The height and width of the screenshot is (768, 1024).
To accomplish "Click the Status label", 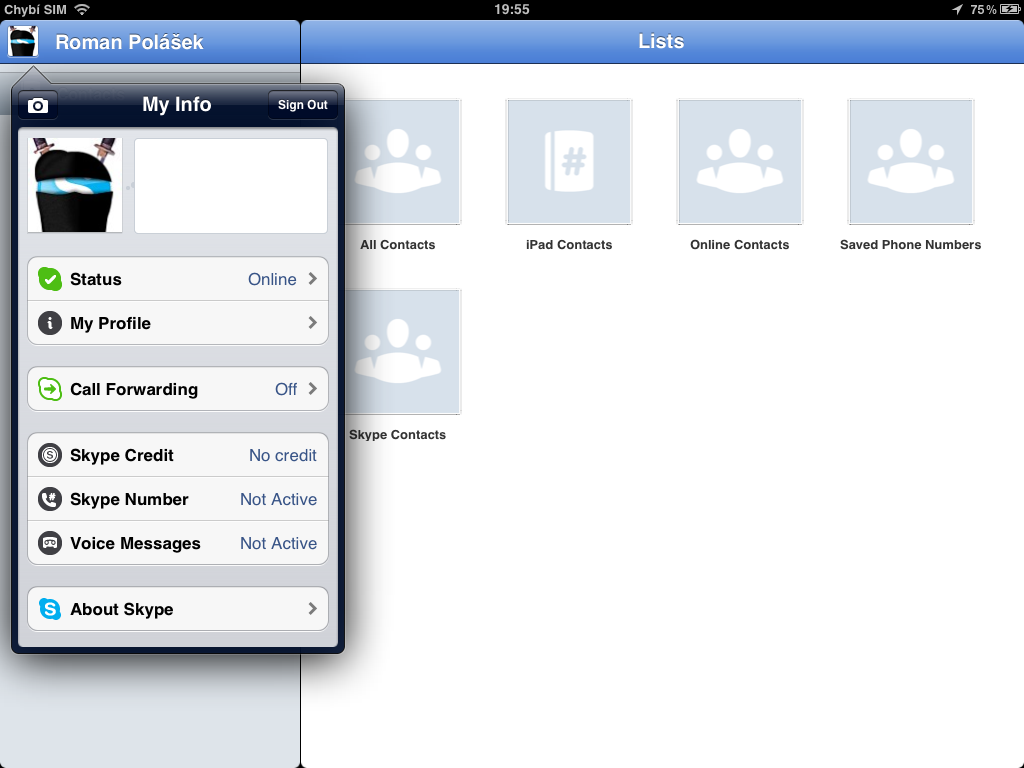I will (96, 280).
